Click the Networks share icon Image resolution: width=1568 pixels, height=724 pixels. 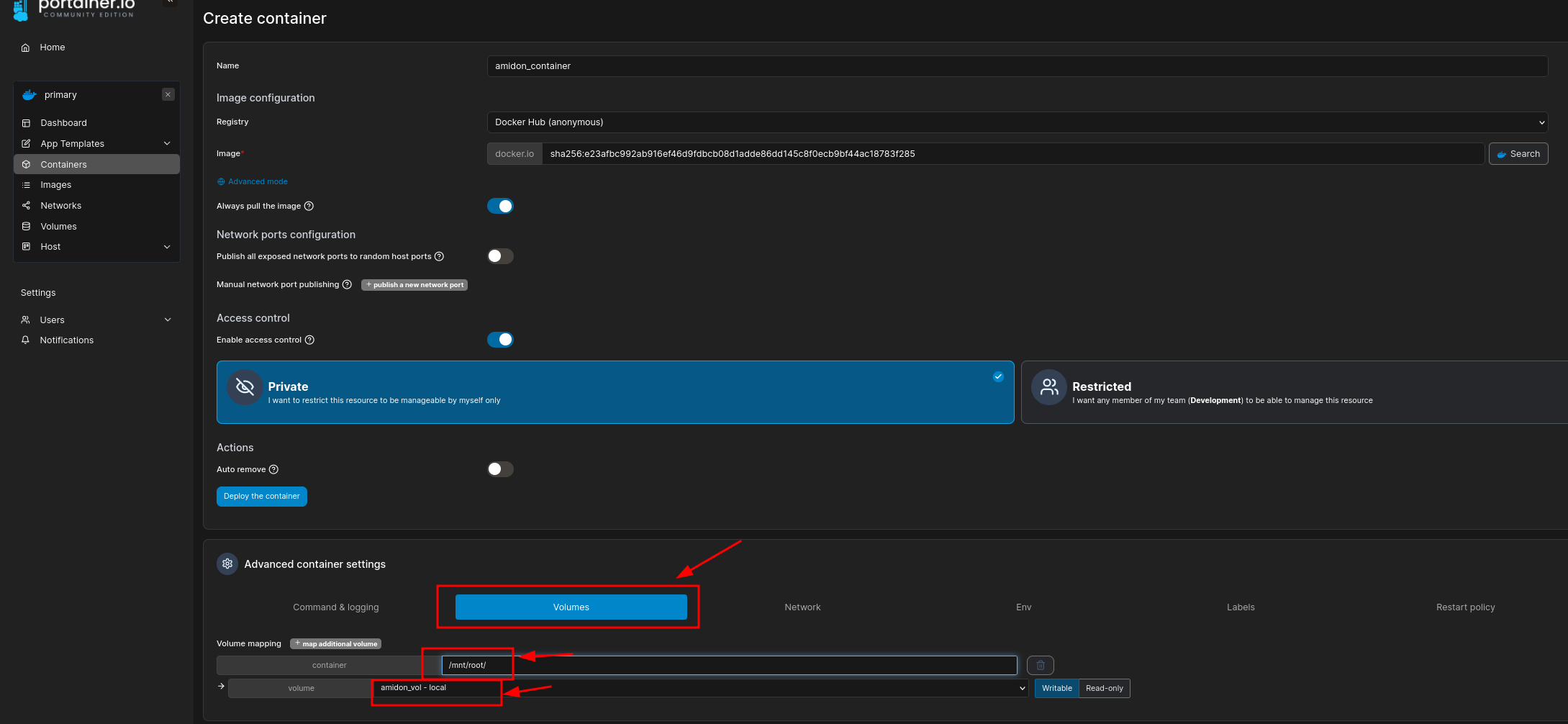pos(26,206)
